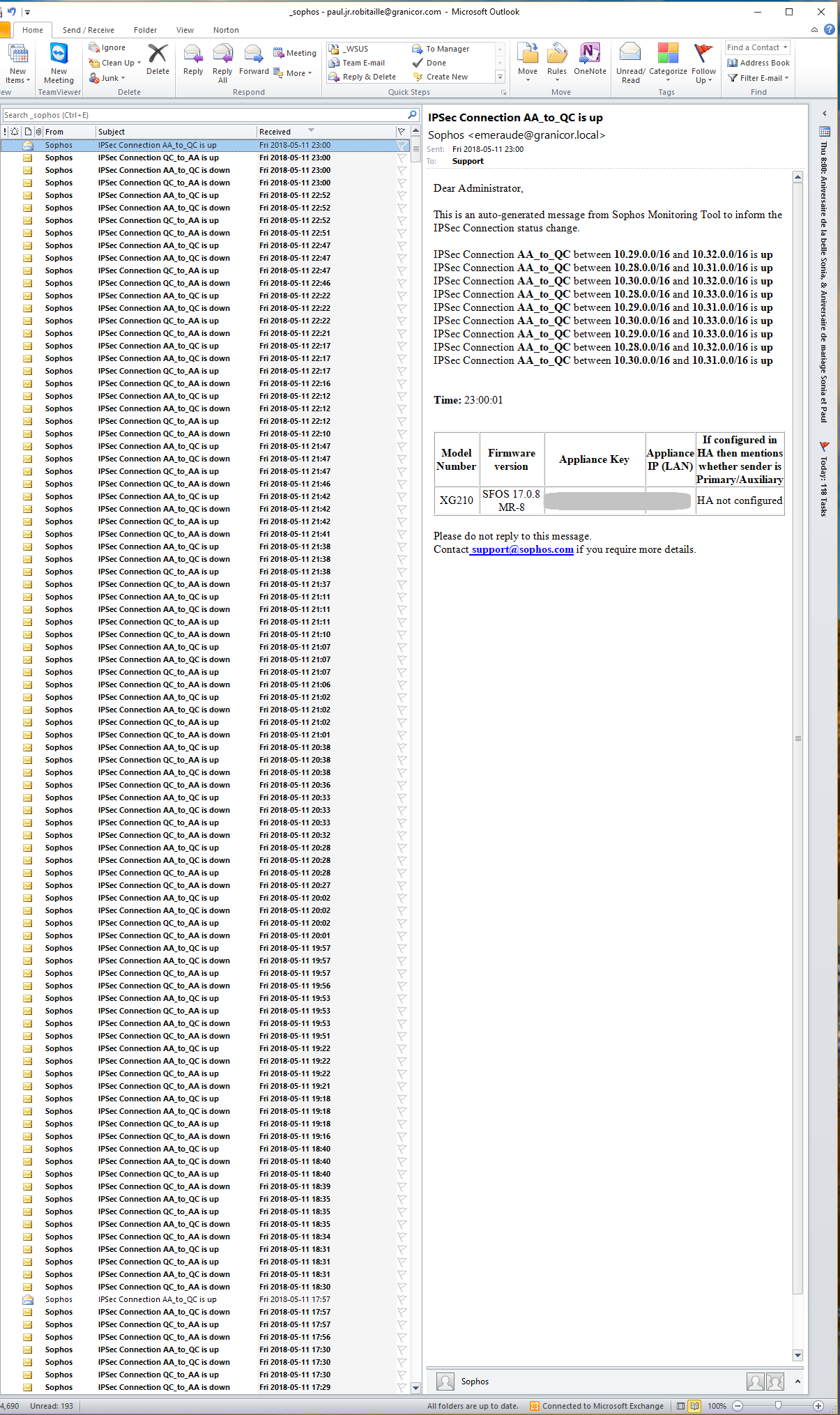Flag the 19:51 'QC_to_AA is down' message
The height and width of the screenshot is (1415, 840).
click(402, 1037)
